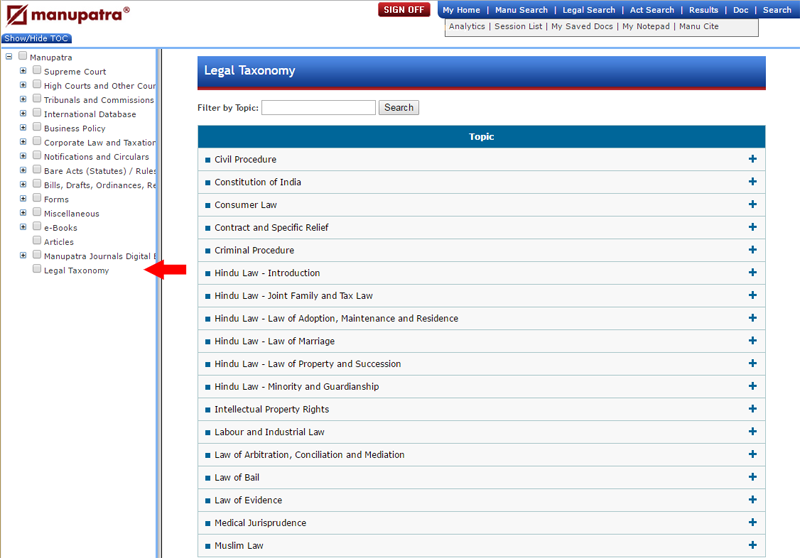Expand Hindu Law - Joint Family plus icon
The height and width of the screenshot is (558, 800).
(753, 295)
